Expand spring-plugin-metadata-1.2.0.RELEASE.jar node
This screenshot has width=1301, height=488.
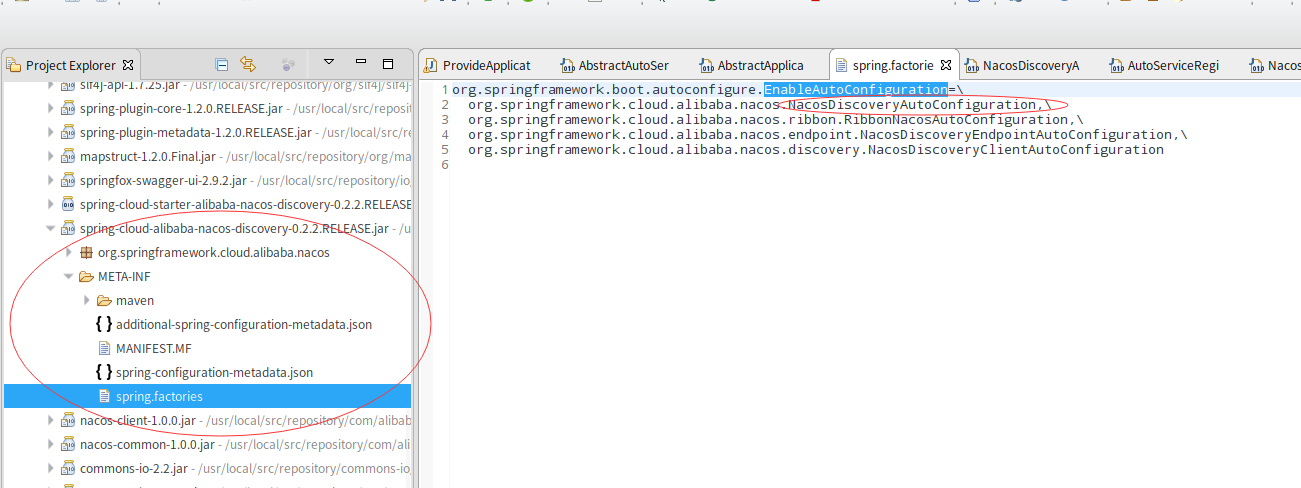point(51,132)
